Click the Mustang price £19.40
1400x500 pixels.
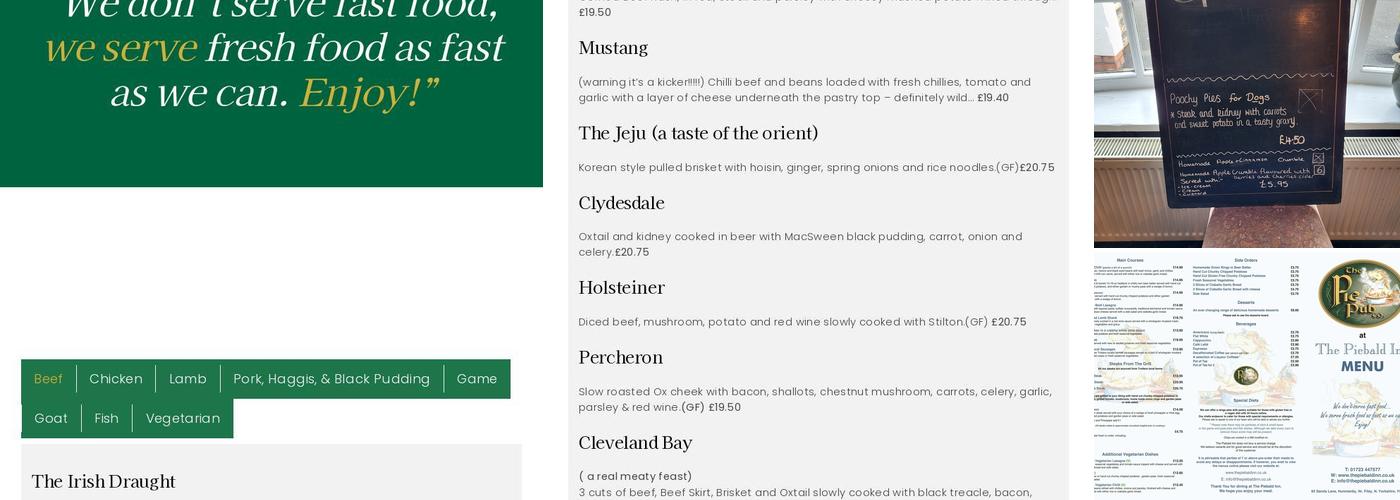[993, 98]
